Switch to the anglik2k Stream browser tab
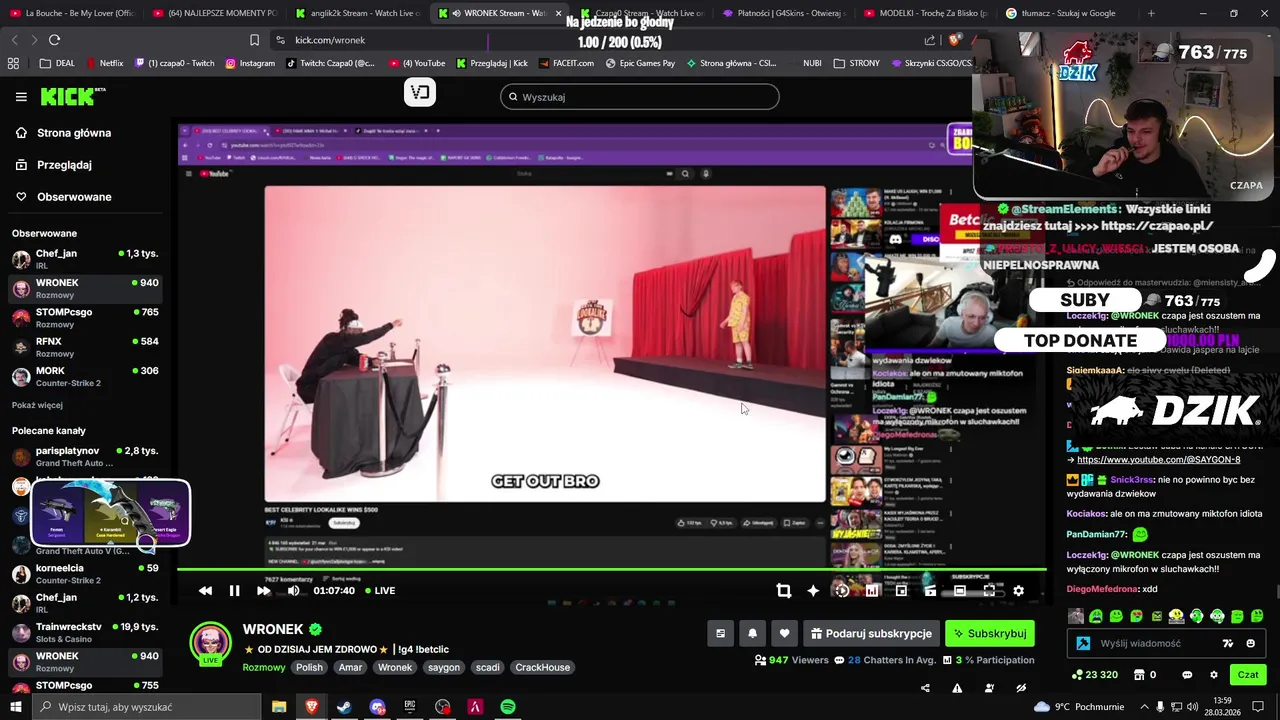This screenshot has width=1280, height=720. coord(357,13)
